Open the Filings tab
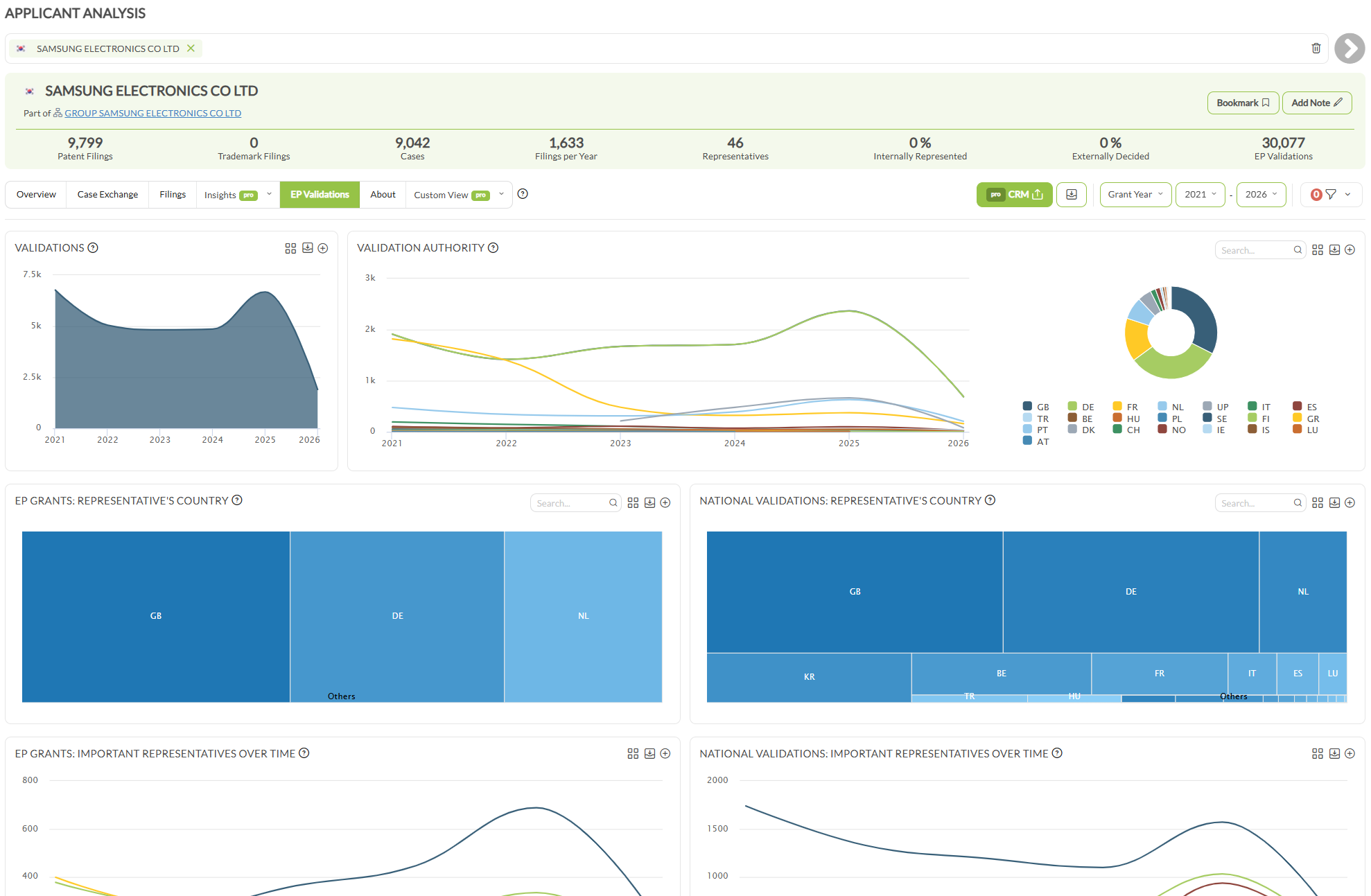The width and height of the screenshot is (1371, 896). tap(173, 195)
